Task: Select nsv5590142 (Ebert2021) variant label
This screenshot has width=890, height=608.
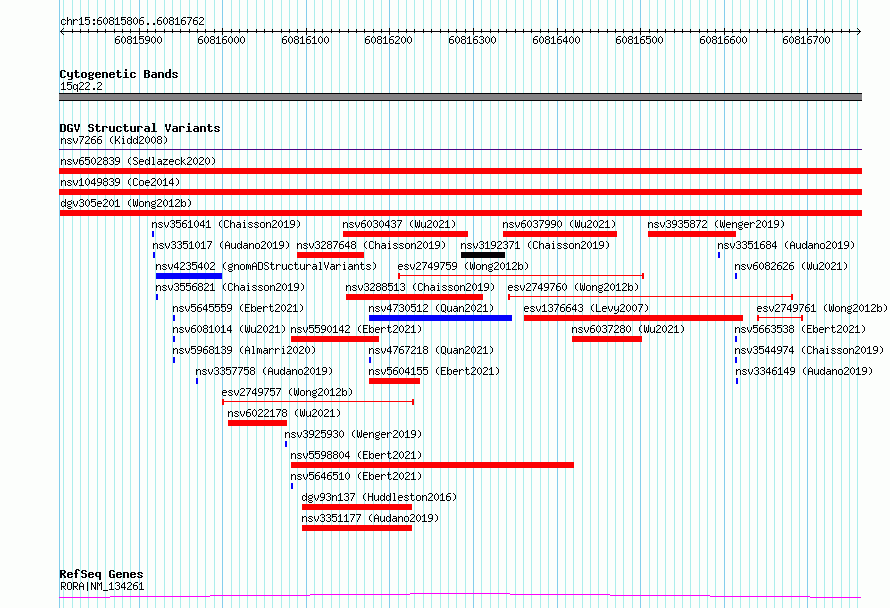Action: [356, 329]
